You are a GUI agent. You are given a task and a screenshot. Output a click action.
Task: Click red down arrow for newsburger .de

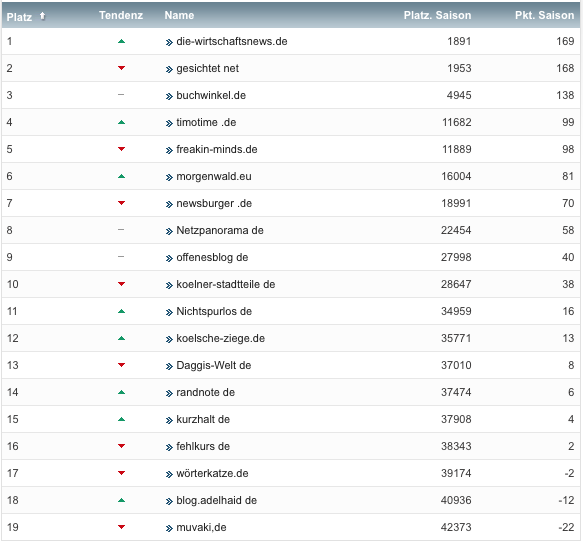point(121,203)
